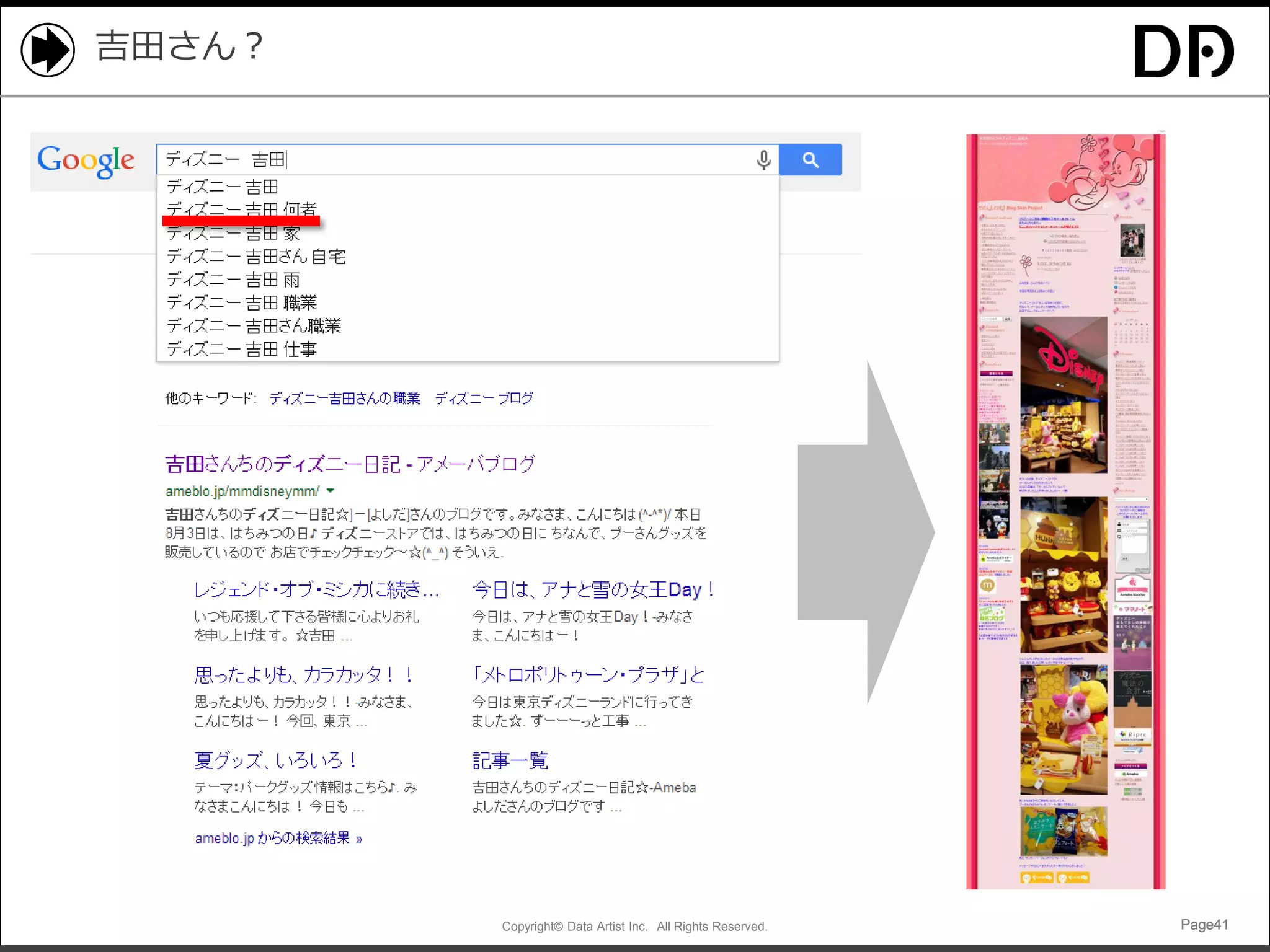Open result 吉田さんちのディズニー日記 - アメーバブログ

tap(350, 464)
